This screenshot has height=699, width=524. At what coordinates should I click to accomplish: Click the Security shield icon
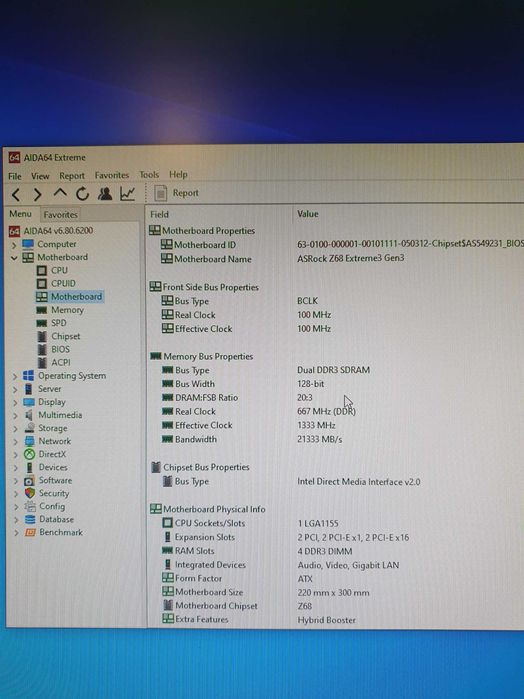pyautogui.click(x=30, y=493)
